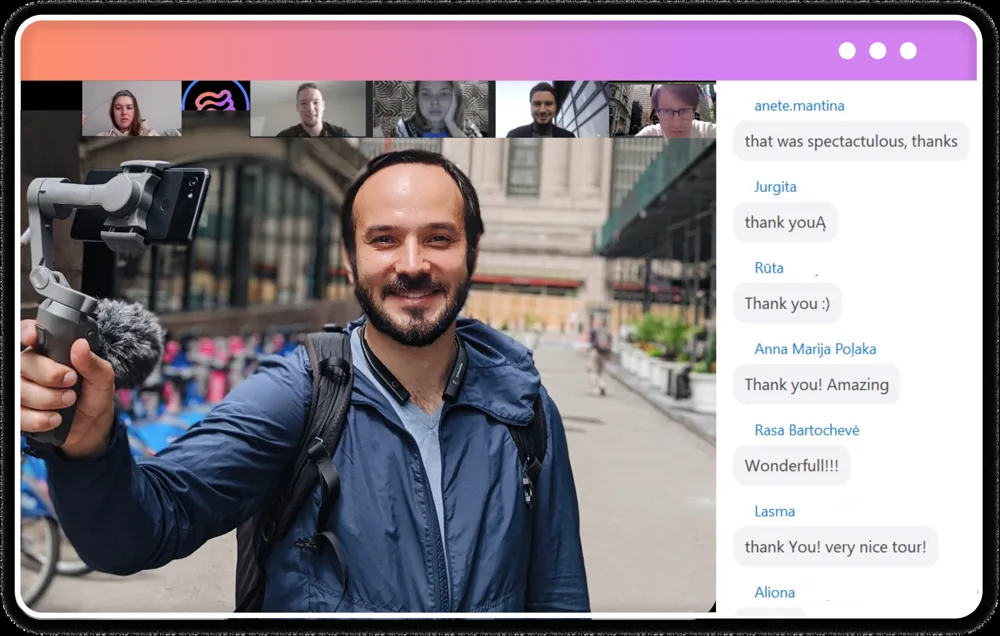Open Jurgita's name in the chat
The image size is (1000, 636).
point(775,187)
